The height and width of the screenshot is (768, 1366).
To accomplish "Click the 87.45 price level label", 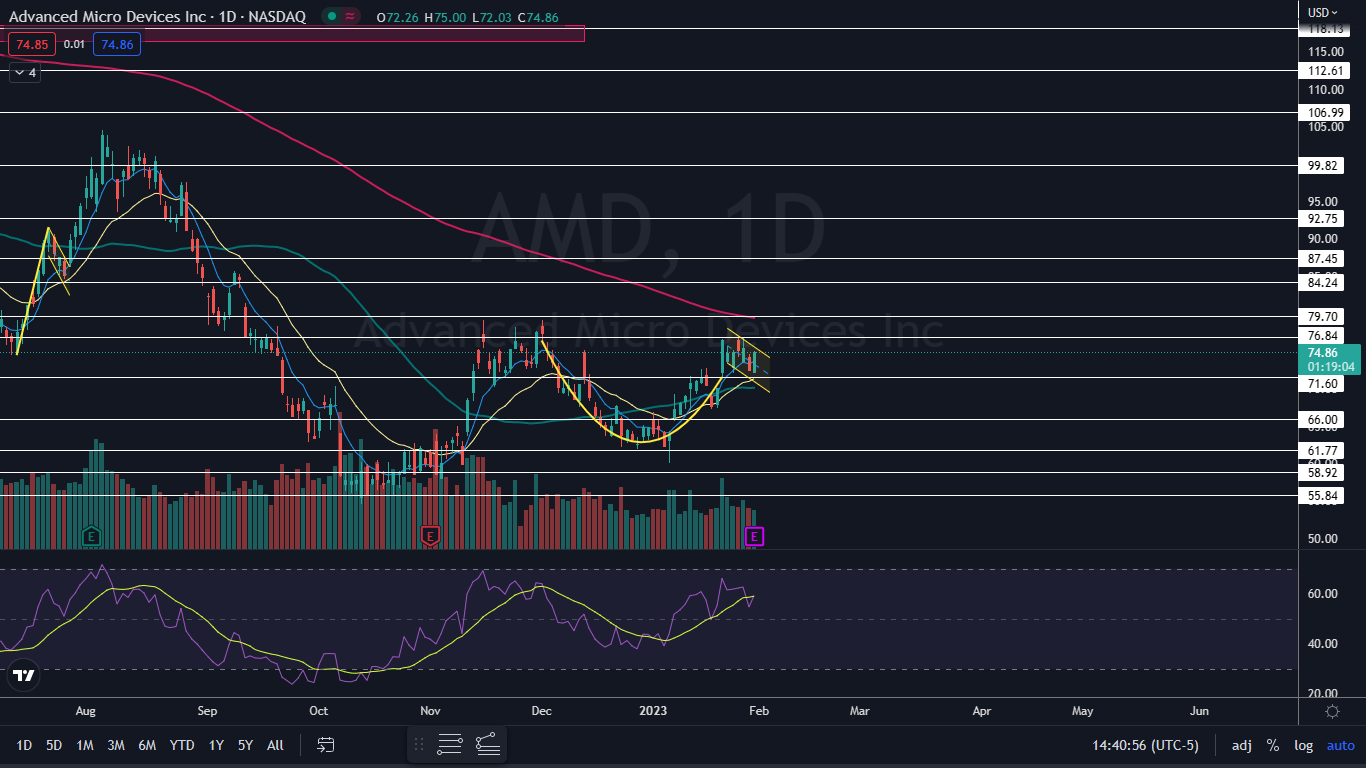I will pos(1322,258).
